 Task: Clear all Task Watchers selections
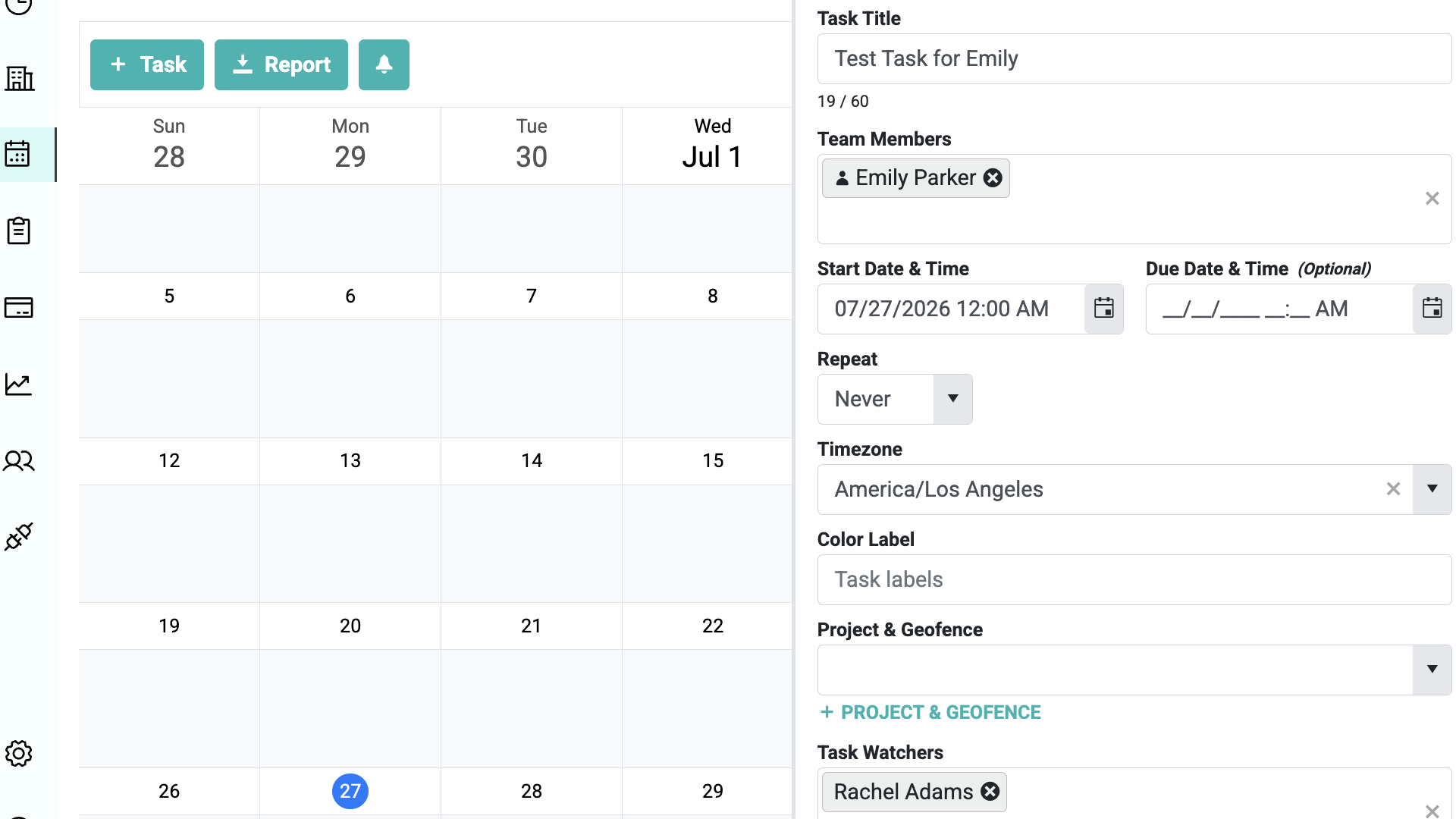[1432, 811]
